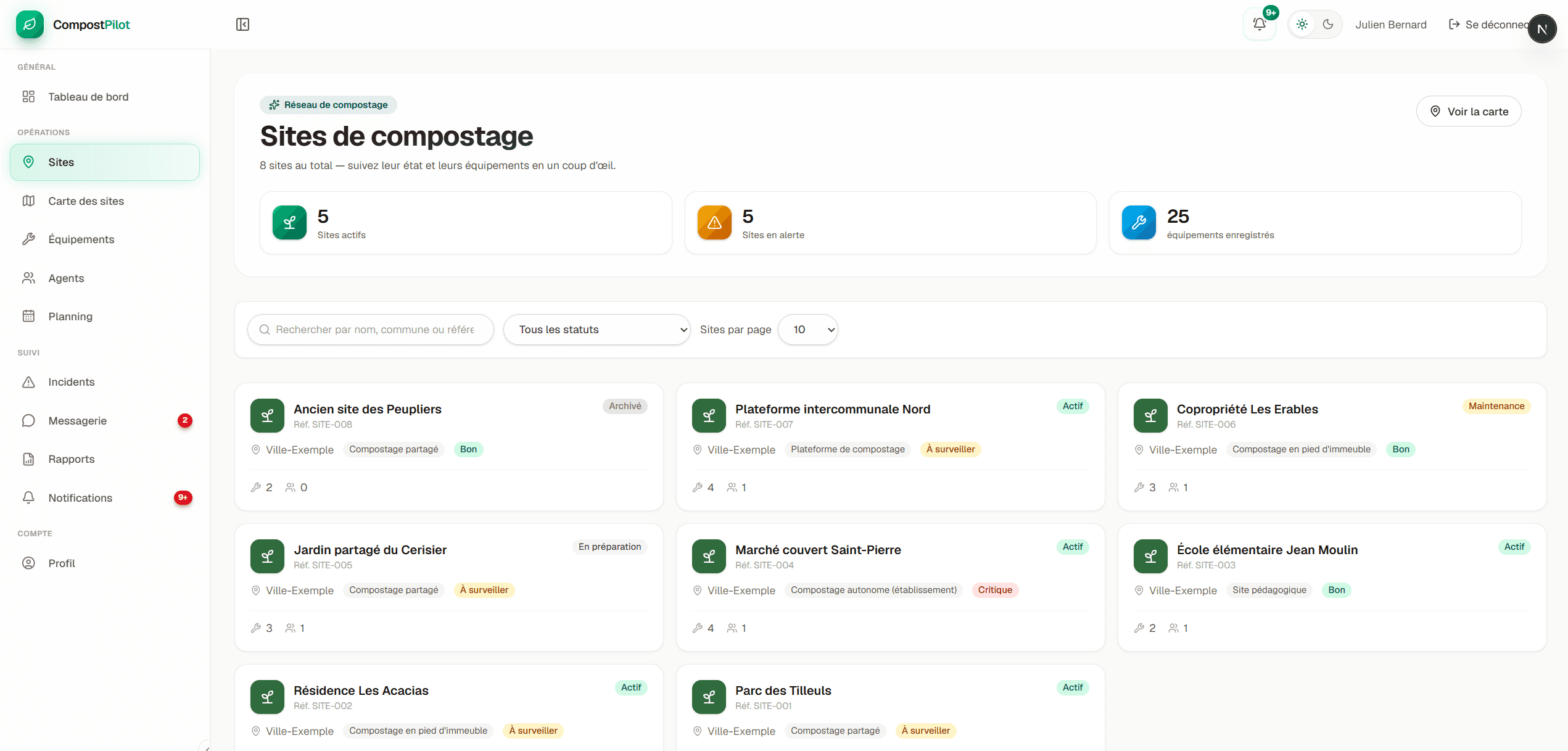The image size is (1568, 751).
Task: Go to Carte des sites
Action: 105,201
